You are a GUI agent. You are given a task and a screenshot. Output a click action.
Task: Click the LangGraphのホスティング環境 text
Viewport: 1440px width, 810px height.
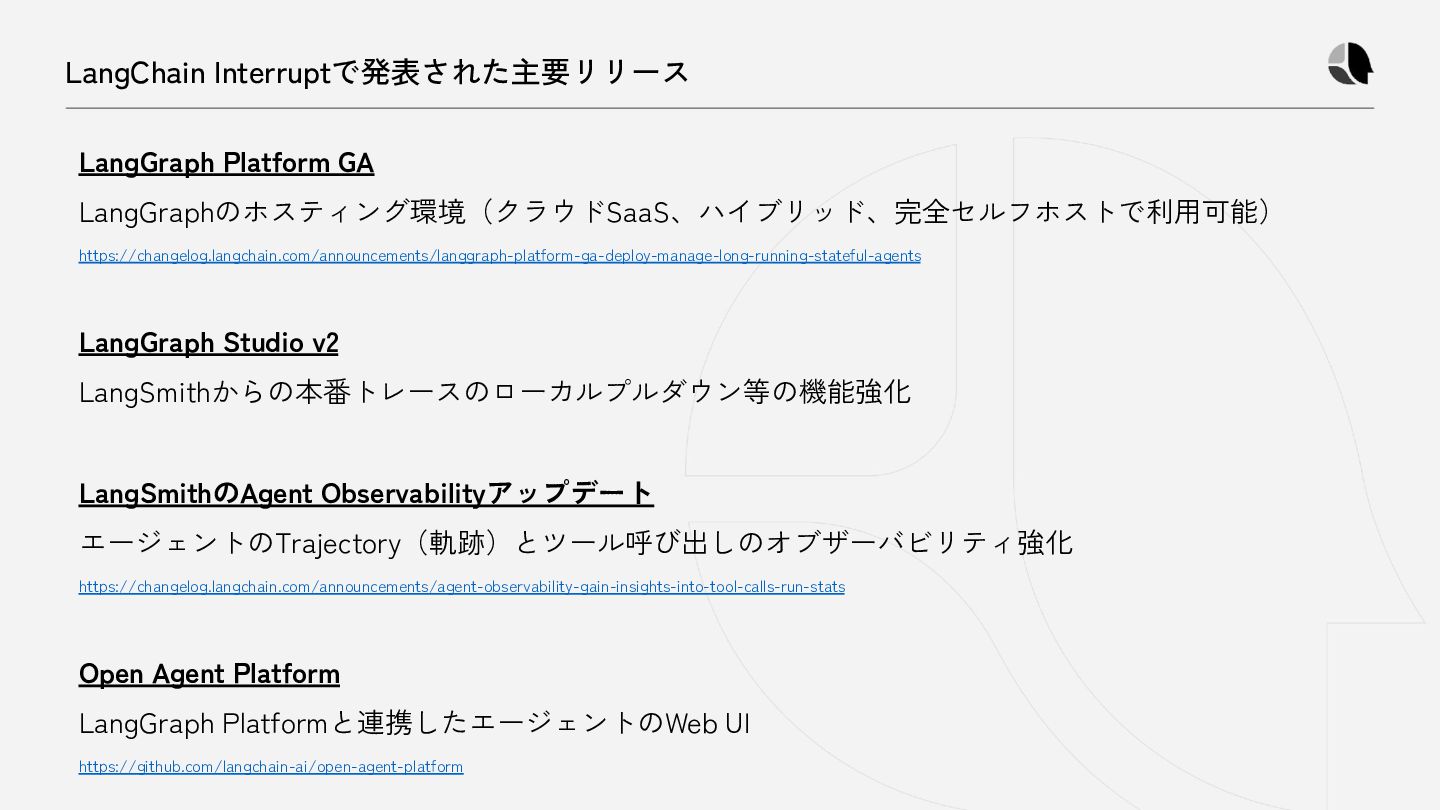[272, 212]
